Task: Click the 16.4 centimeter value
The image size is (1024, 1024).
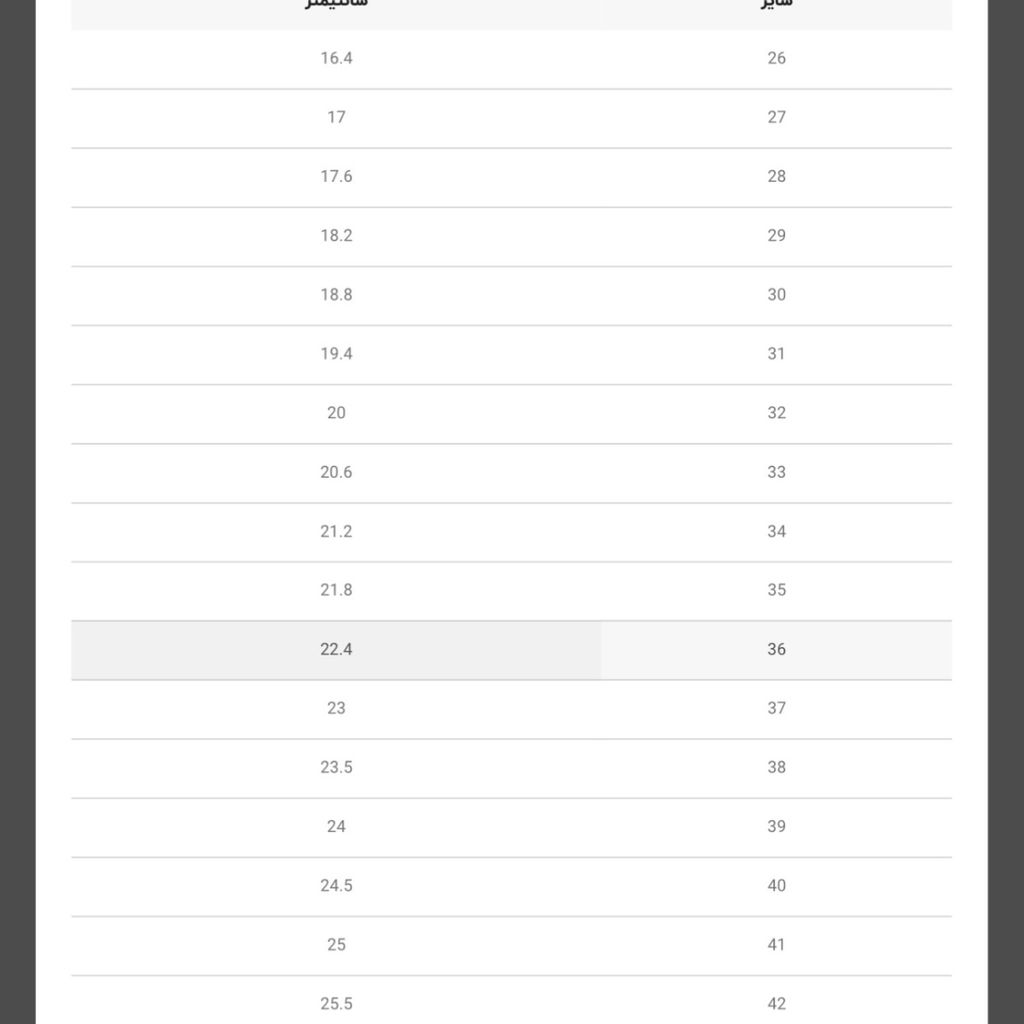Action: (x=336, y=58)
